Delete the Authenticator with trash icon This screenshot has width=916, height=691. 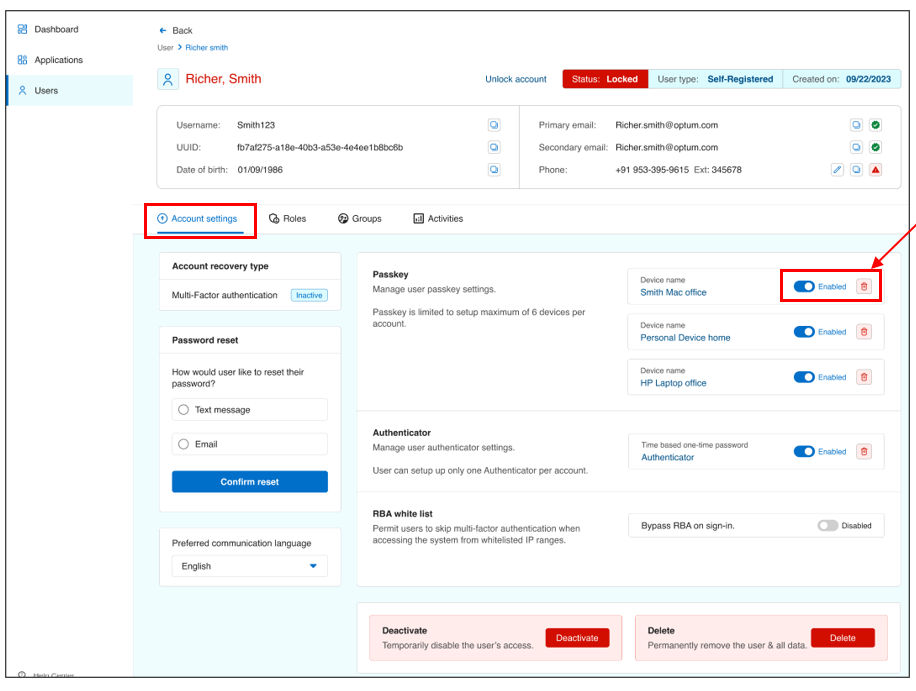click(864, 452)
